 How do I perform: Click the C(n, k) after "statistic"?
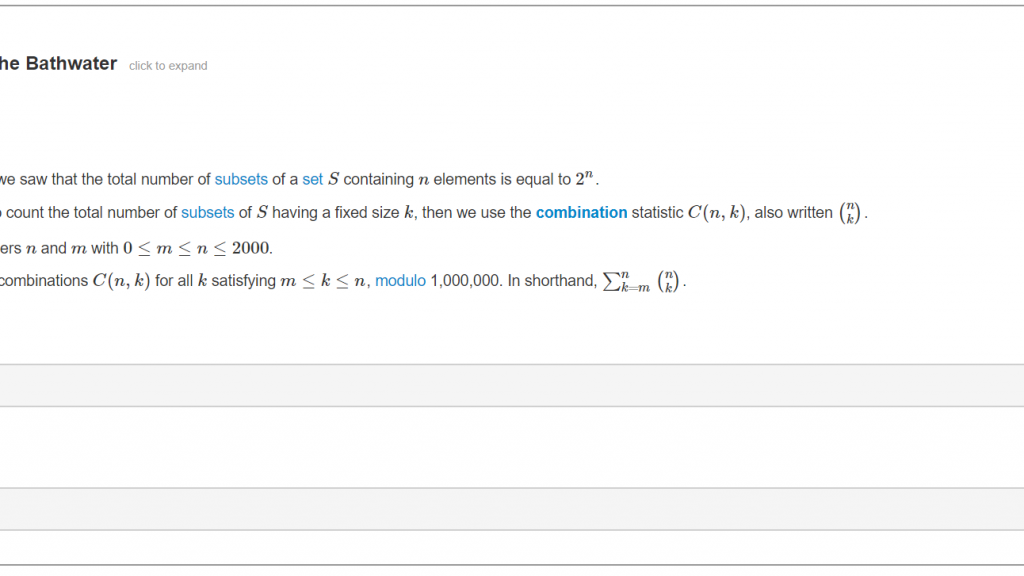(716, 213)
